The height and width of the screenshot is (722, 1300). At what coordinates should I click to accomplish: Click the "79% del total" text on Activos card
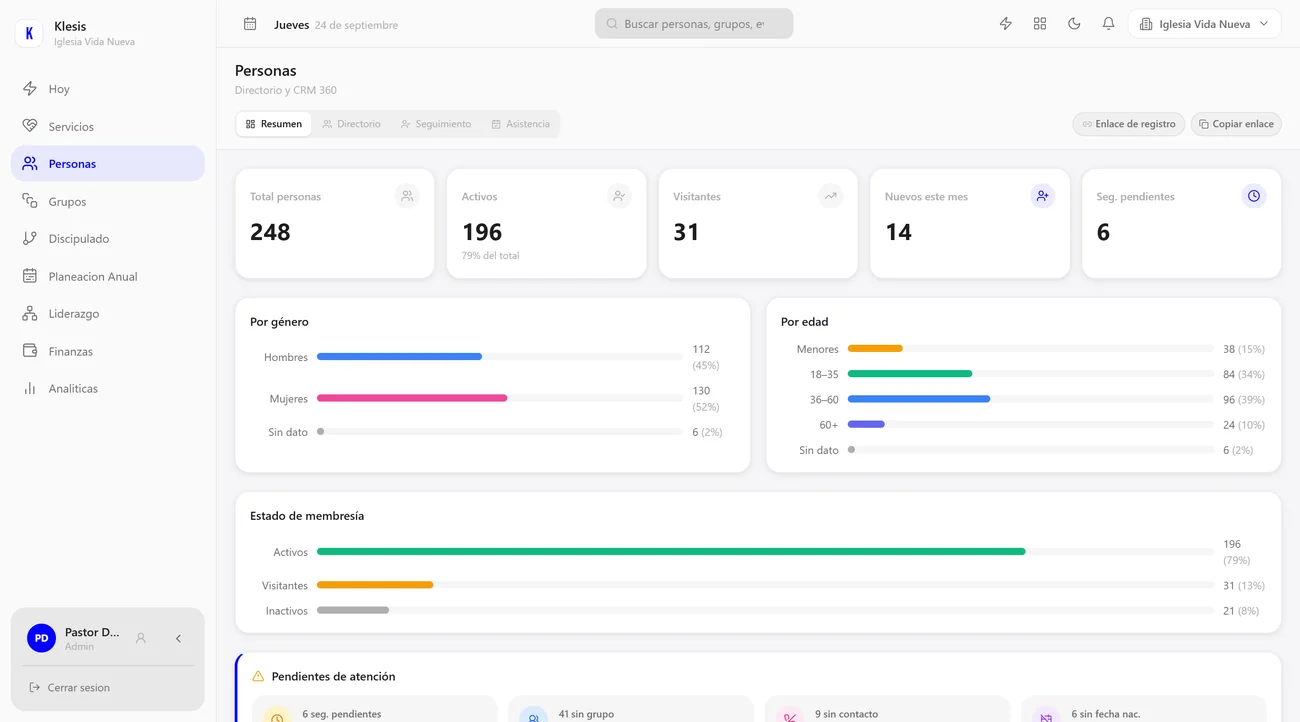click(x=491, y=256)
